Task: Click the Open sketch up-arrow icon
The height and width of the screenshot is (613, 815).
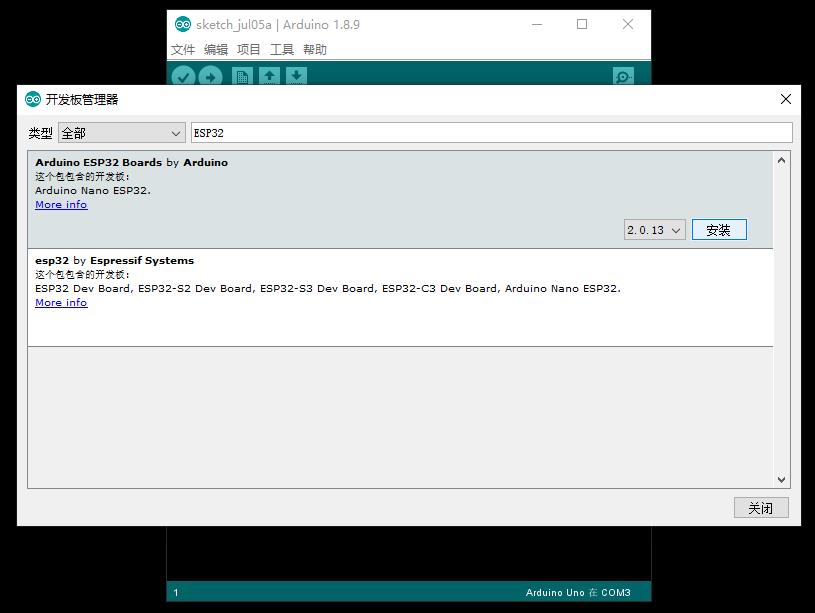Action: point(269,76)
